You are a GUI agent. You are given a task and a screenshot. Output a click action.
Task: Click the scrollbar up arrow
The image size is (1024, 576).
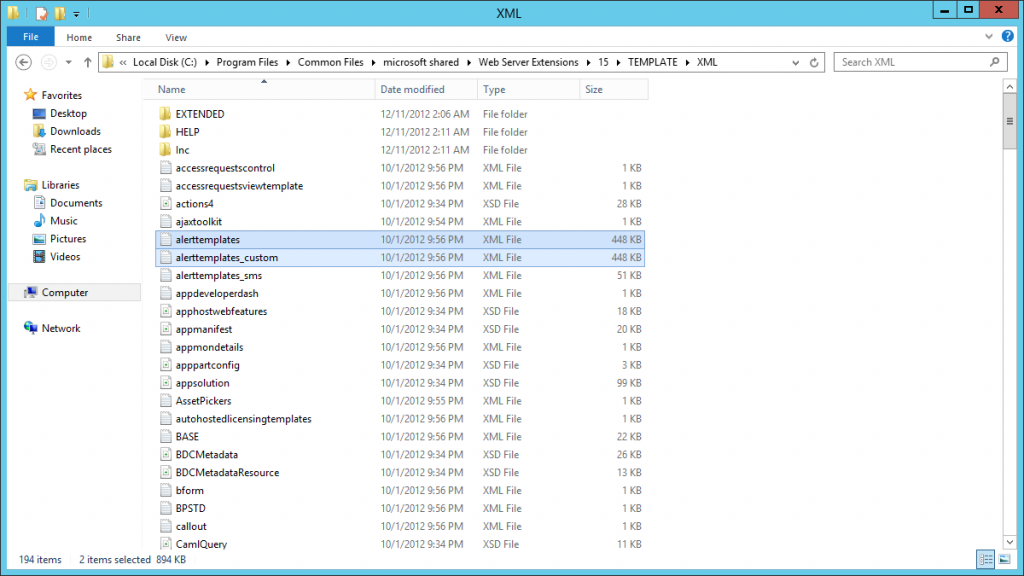1010,86
